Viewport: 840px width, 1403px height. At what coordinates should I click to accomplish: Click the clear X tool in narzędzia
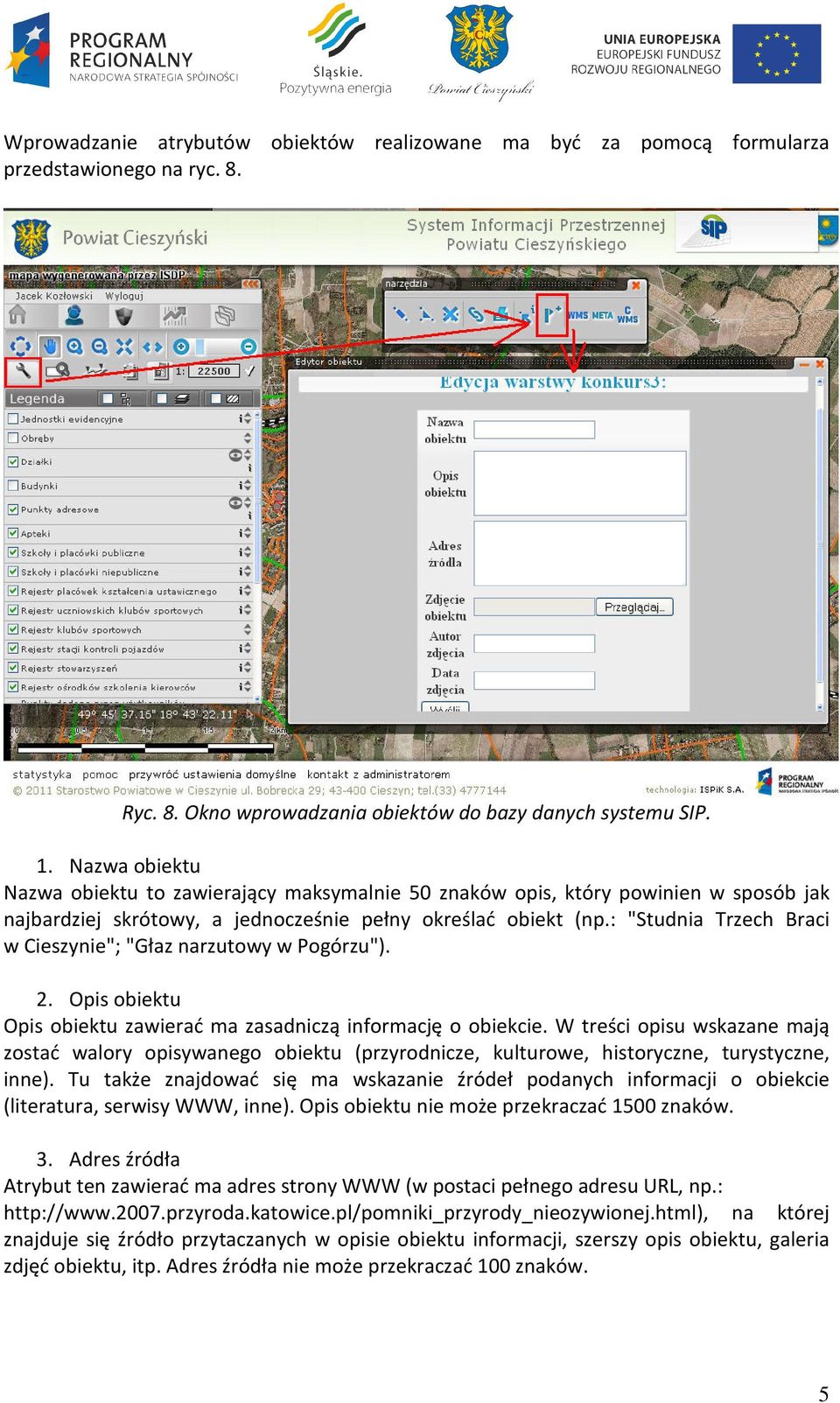(450, 313)
